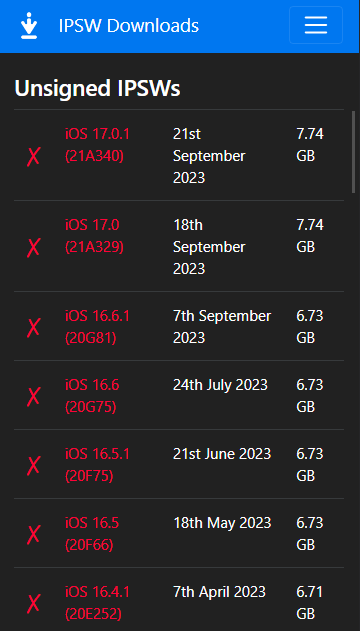This screenshot has width=360, height=631.
Task: Open the hamburger navigation menu
Action: point(316,25)
